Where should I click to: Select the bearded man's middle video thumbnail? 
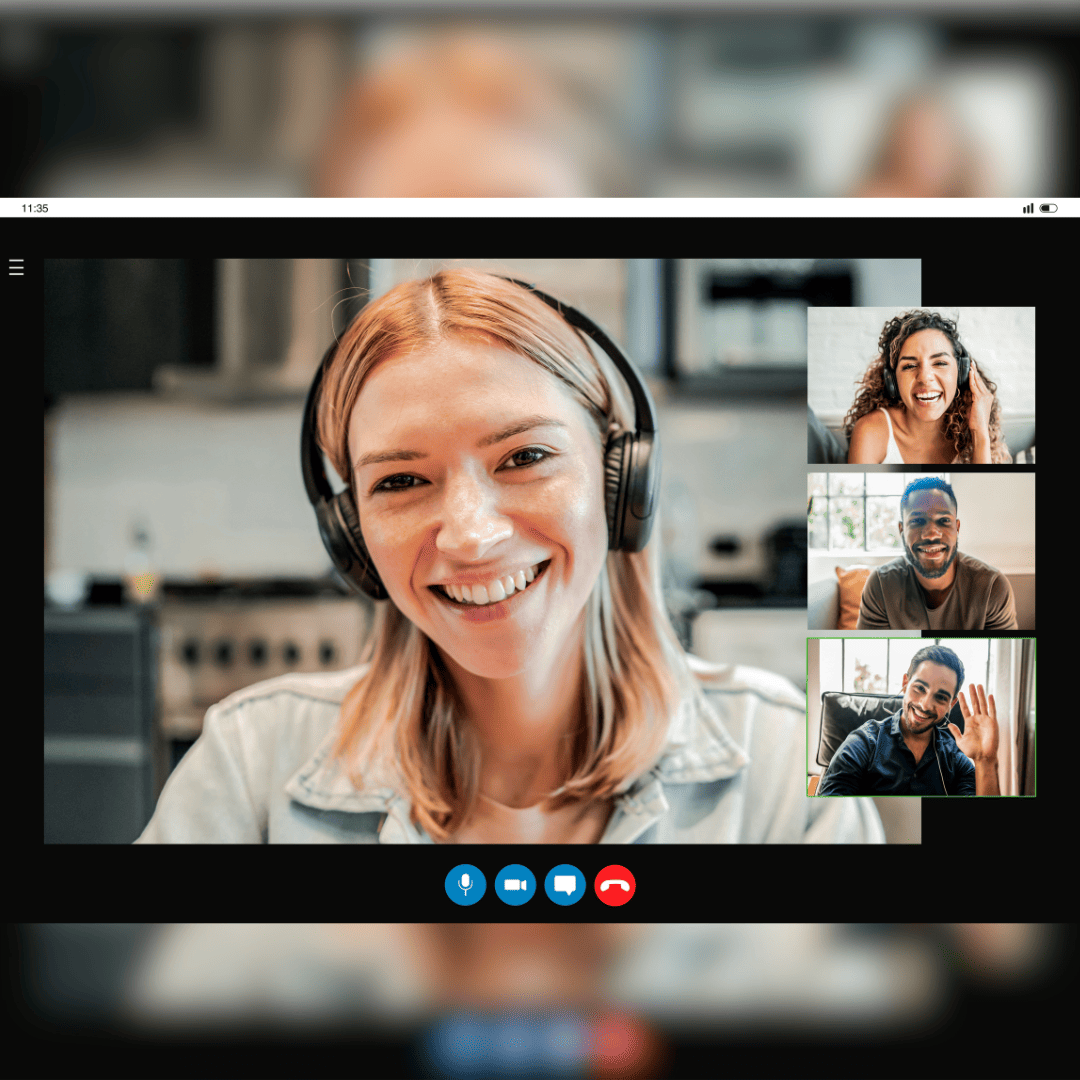(x=921, y=551)
